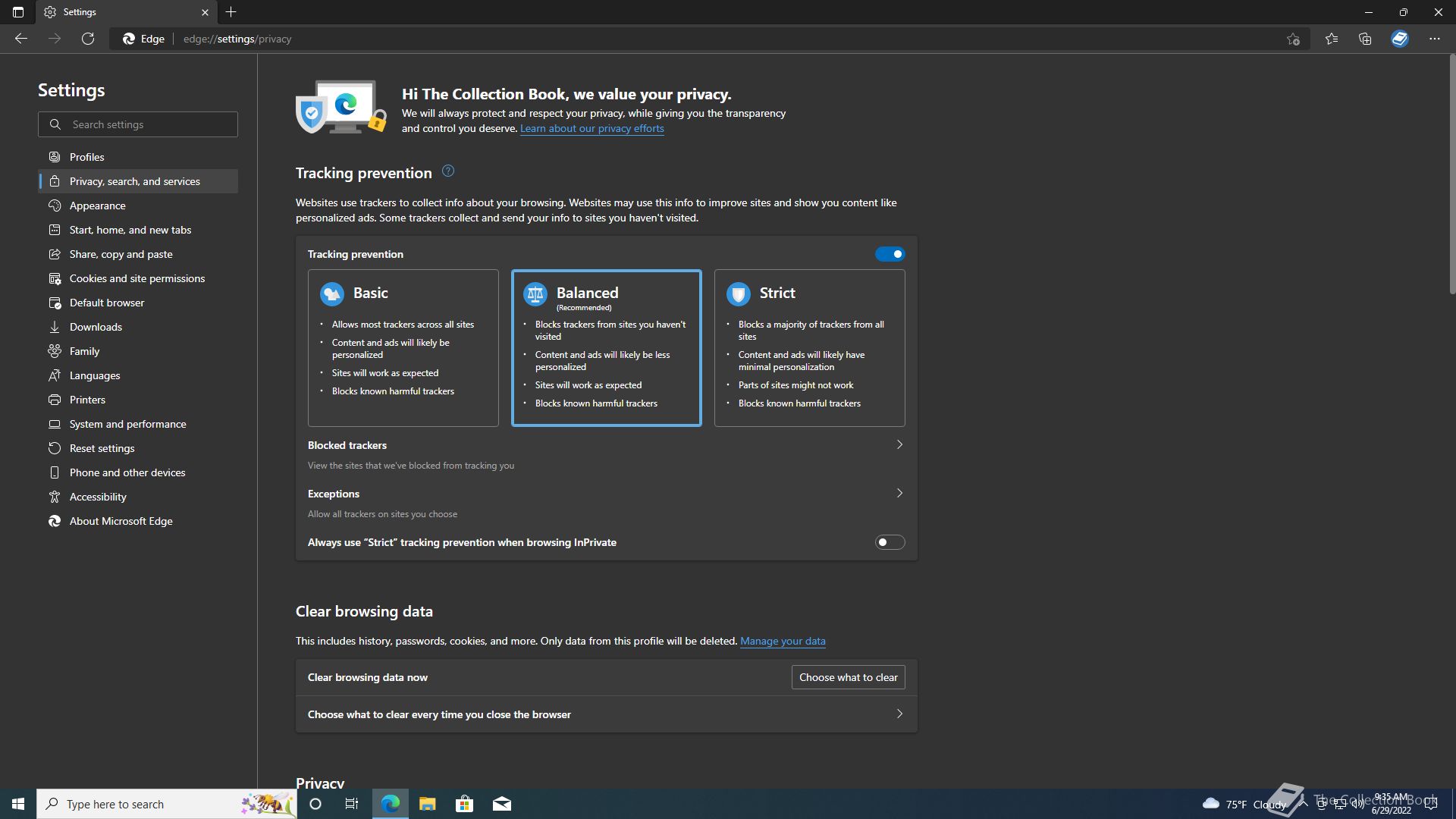Add this page to favorites star
Image resolution: width=1456 pixels, height=819 pixels.
(x=1293, y=39)
